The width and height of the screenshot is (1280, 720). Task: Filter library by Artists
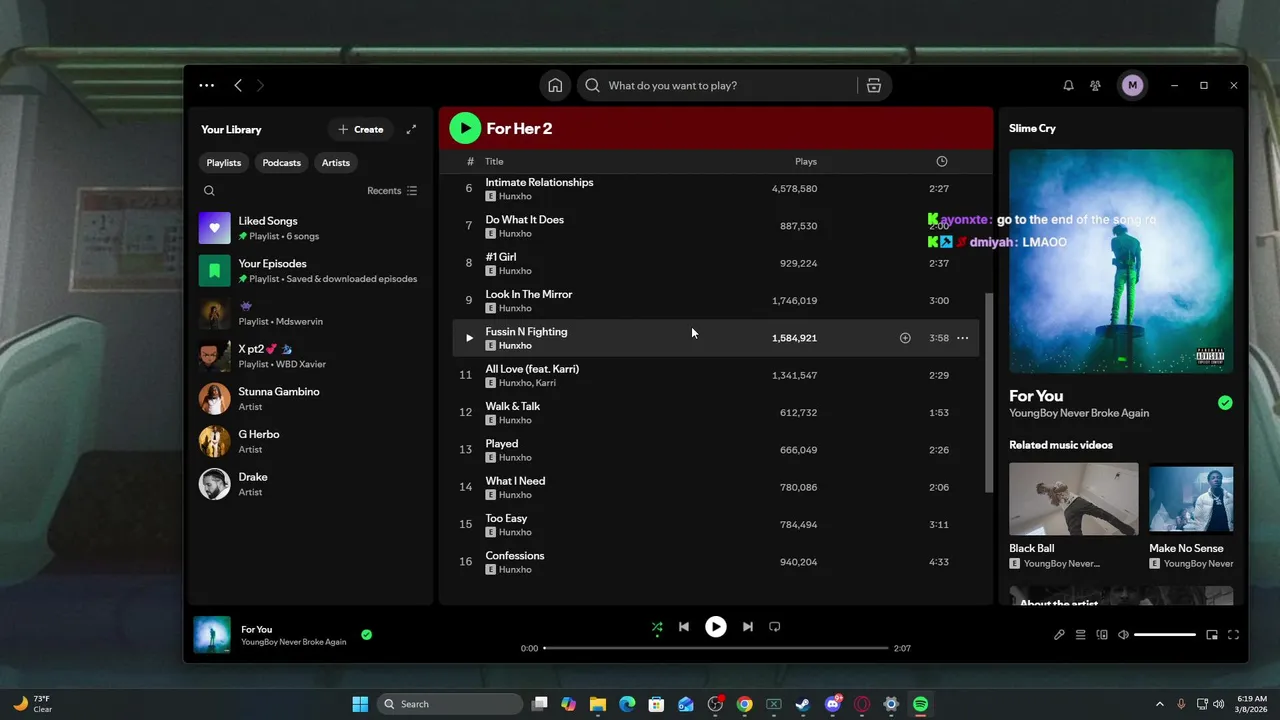pyautogui.click(x=336, y=163)
